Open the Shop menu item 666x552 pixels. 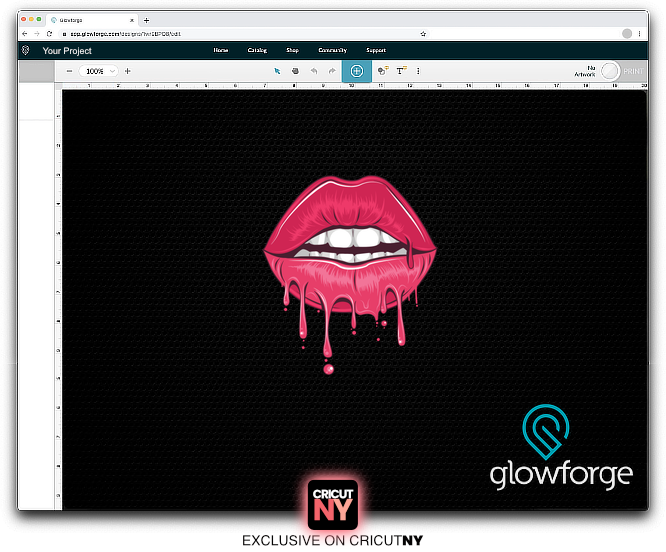click(292, 50)
